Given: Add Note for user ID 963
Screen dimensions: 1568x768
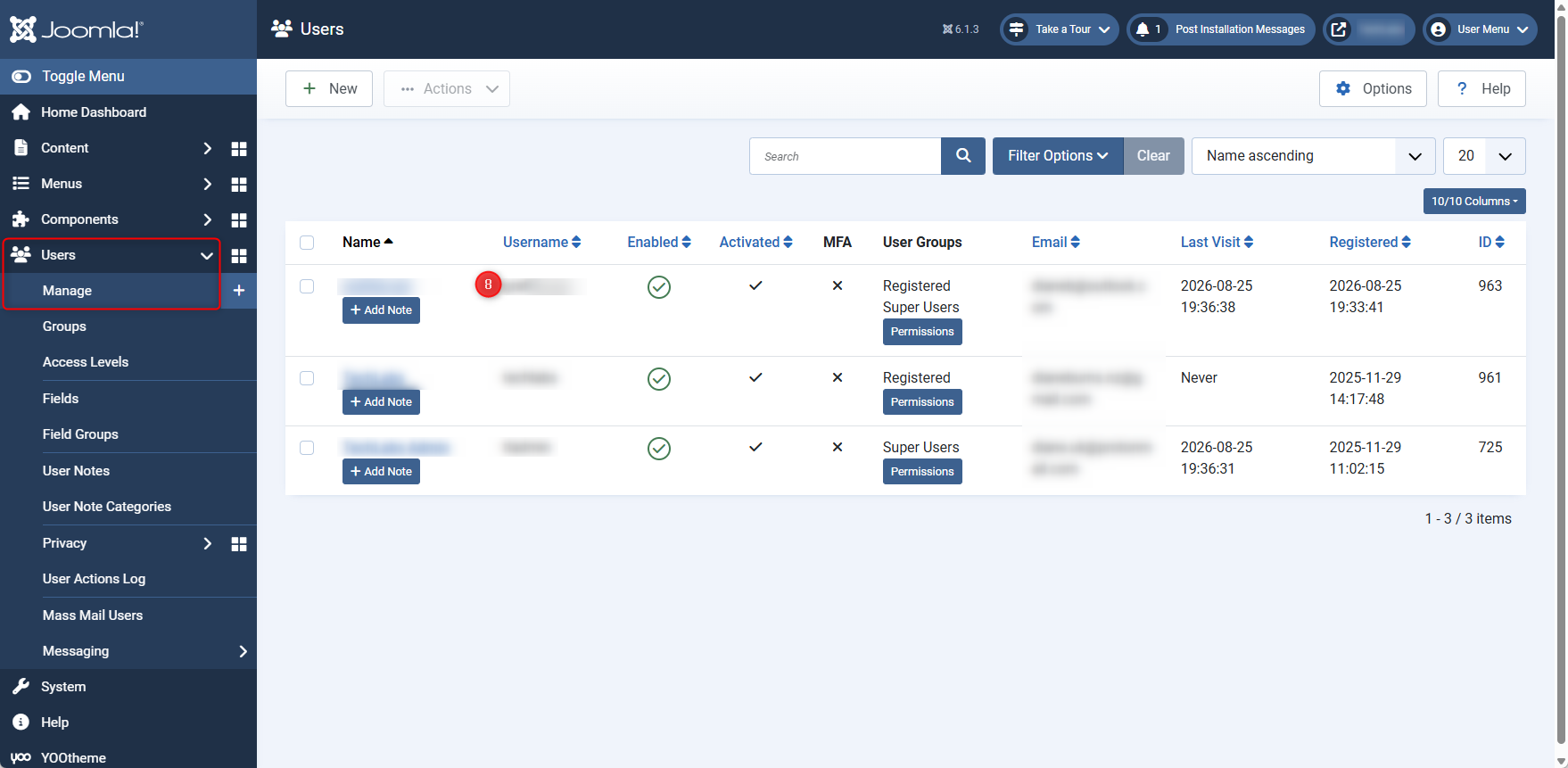Looking at the screenshot, I should [x=381, y=310].
